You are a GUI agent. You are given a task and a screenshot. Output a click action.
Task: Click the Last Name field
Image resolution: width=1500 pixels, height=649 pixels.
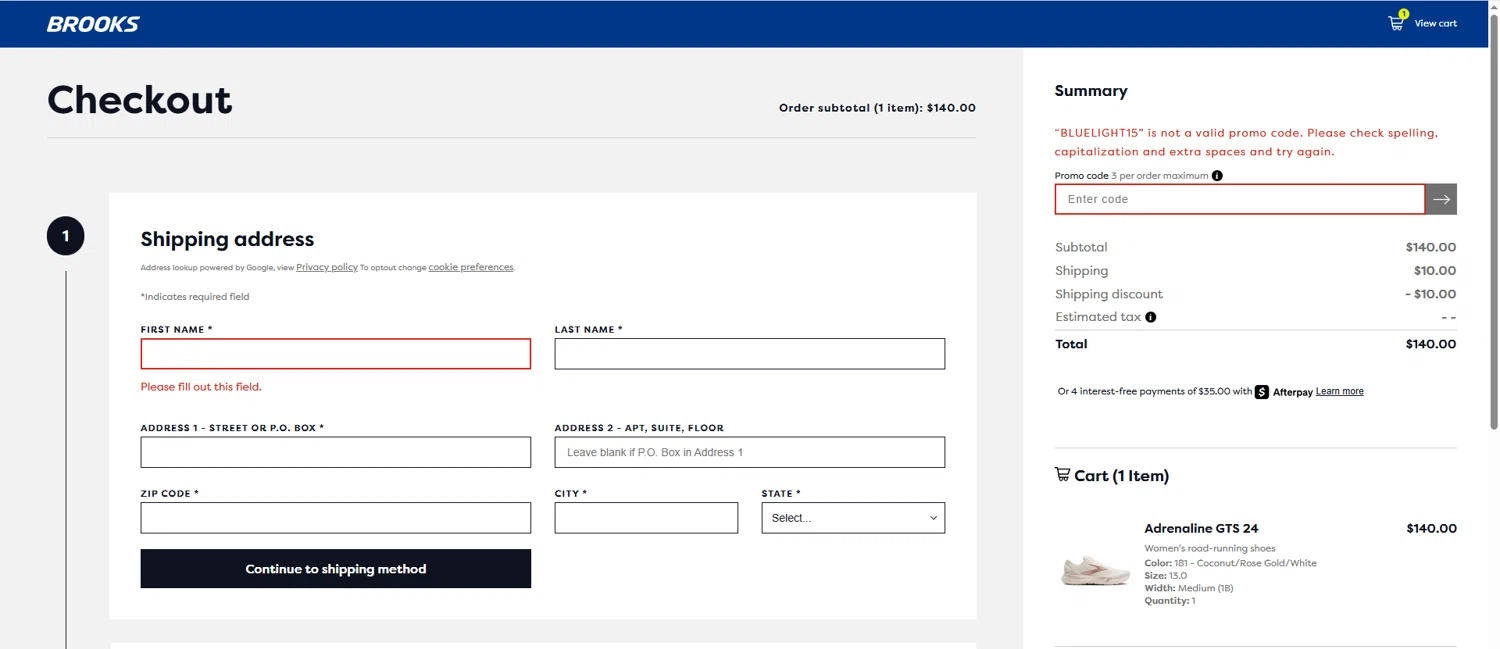[x=750, y=354]
